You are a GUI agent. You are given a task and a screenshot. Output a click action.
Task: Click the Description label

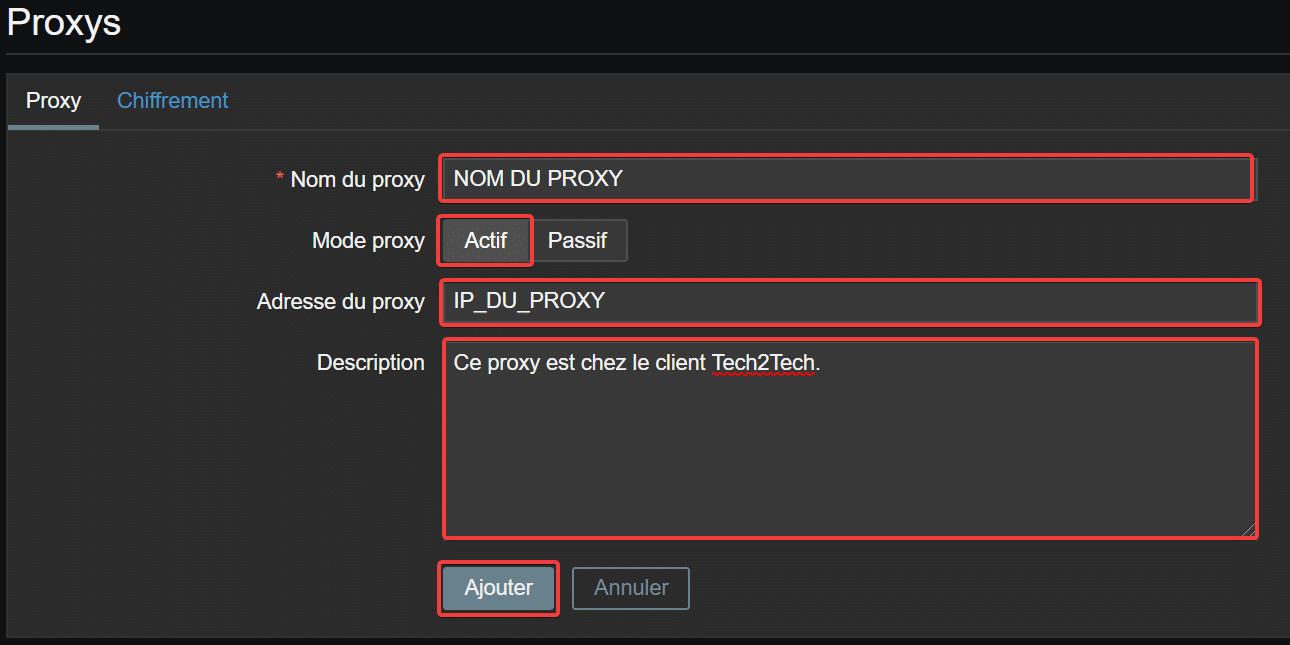click(371, 363)
